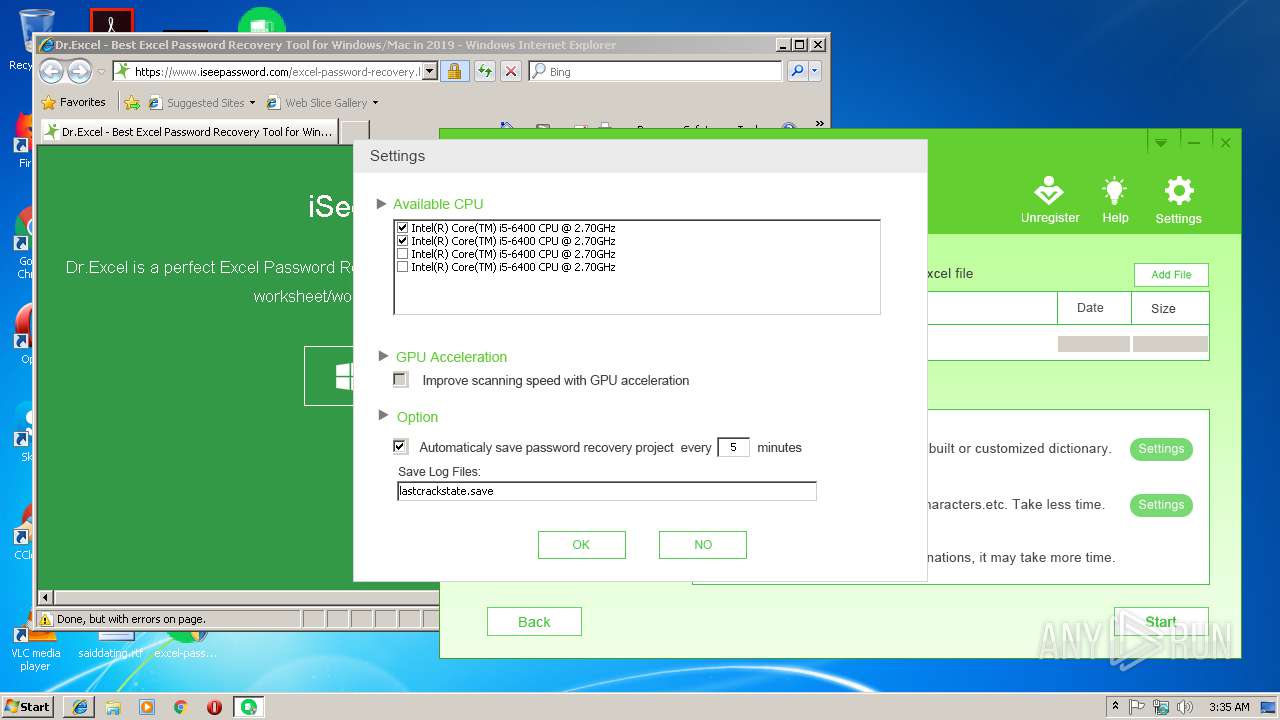This screenshot has width=1280, height=720.
Task: Open Help lightbulb in Dr.Excel header
Action: pos(1115,200)
